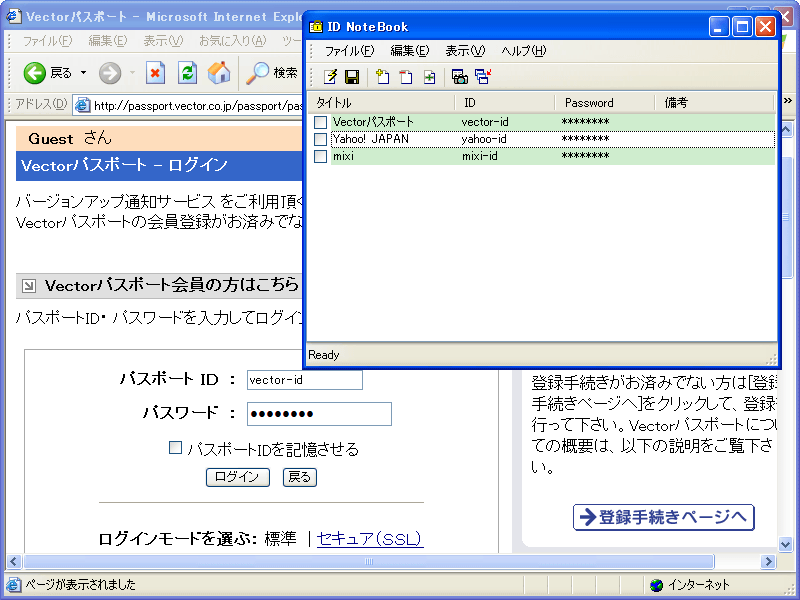This screenshot has height=600, width=800.
Task: Click the パスワード input field
Action: click(x=319, y=414)
